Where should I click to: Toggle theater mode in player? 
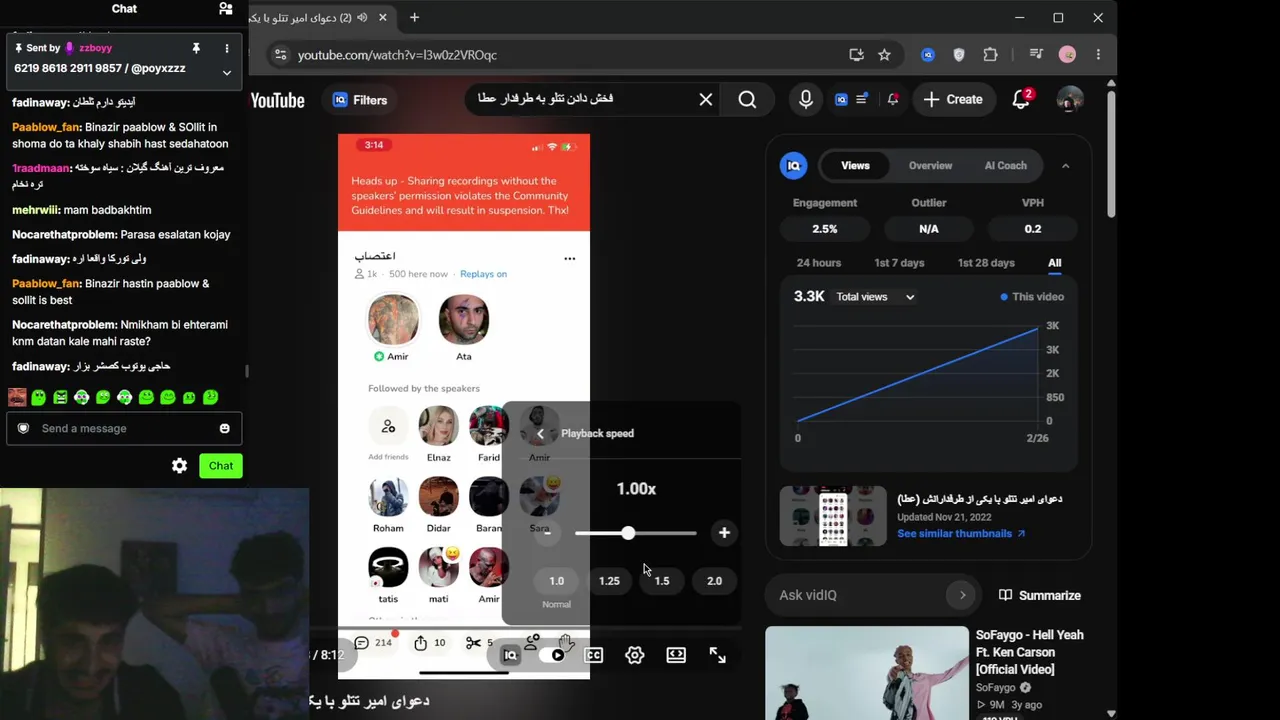coord(676,655)
